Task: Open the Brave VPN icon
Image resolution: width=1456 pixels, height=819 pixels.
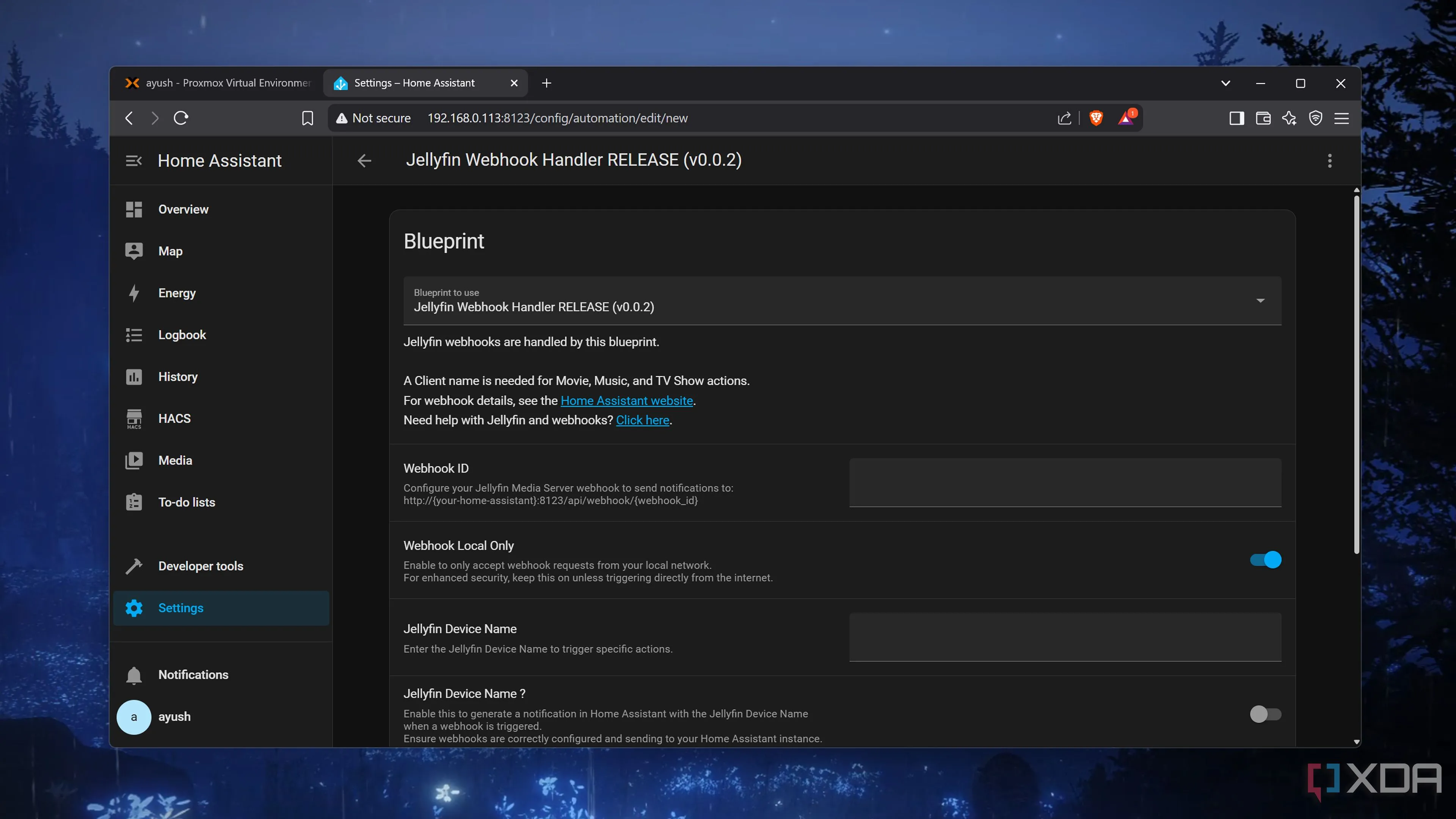Action: pyautogui.click(x=1315, y=118)
